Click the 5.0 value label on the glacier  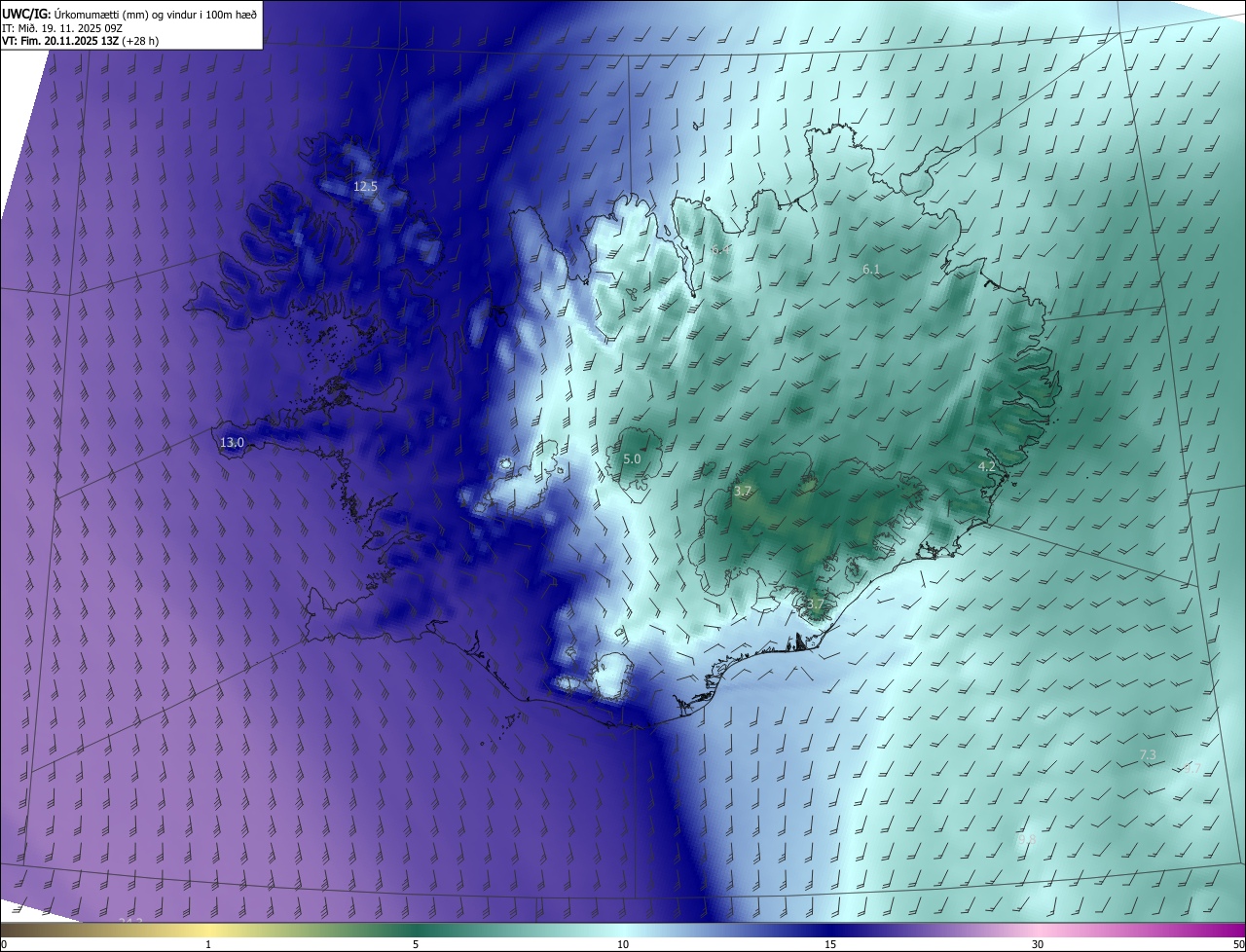(632, 458)
